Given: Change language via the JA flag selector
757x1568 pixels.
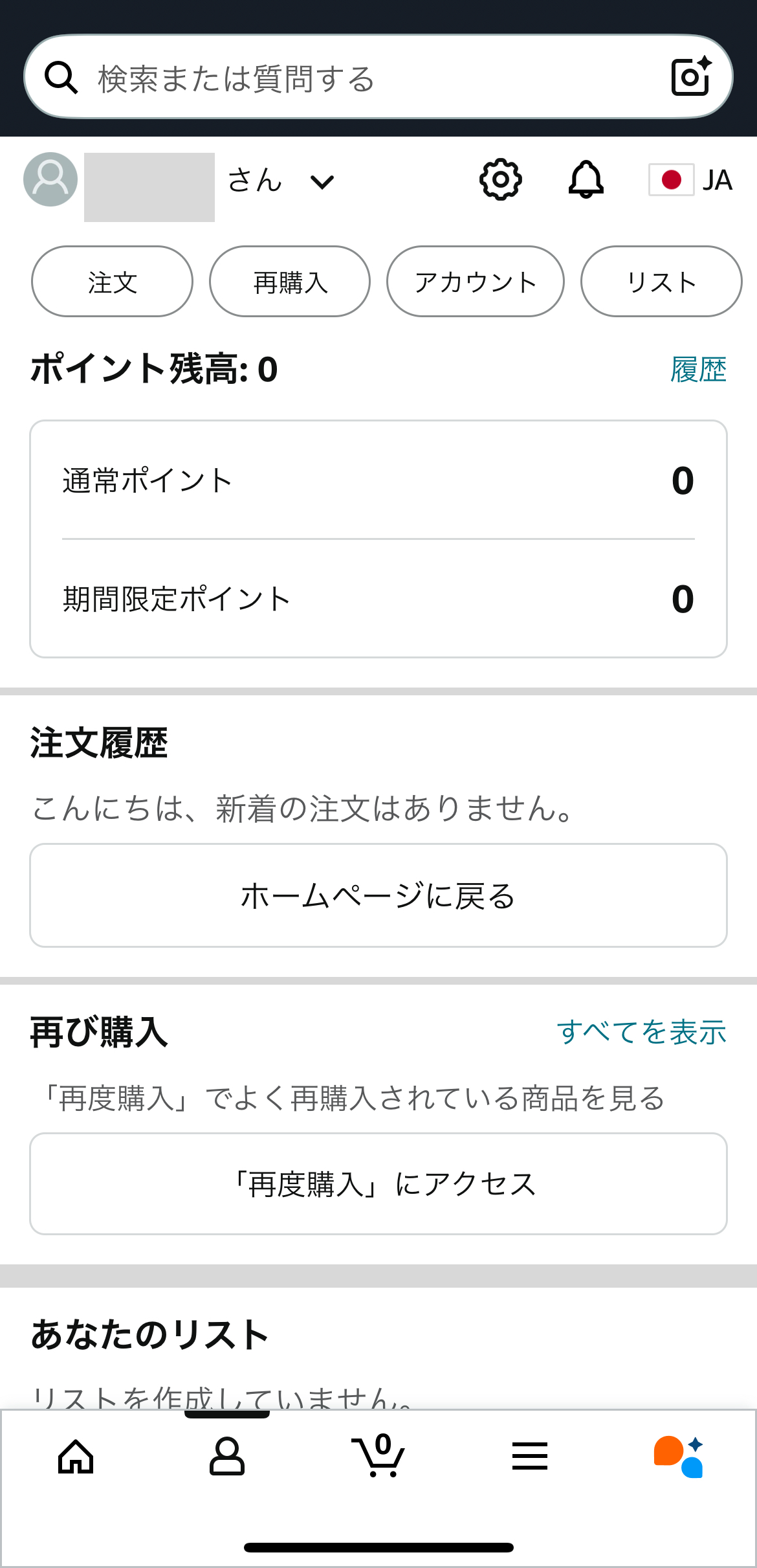Looking at the screenshot, I should 690,180.
